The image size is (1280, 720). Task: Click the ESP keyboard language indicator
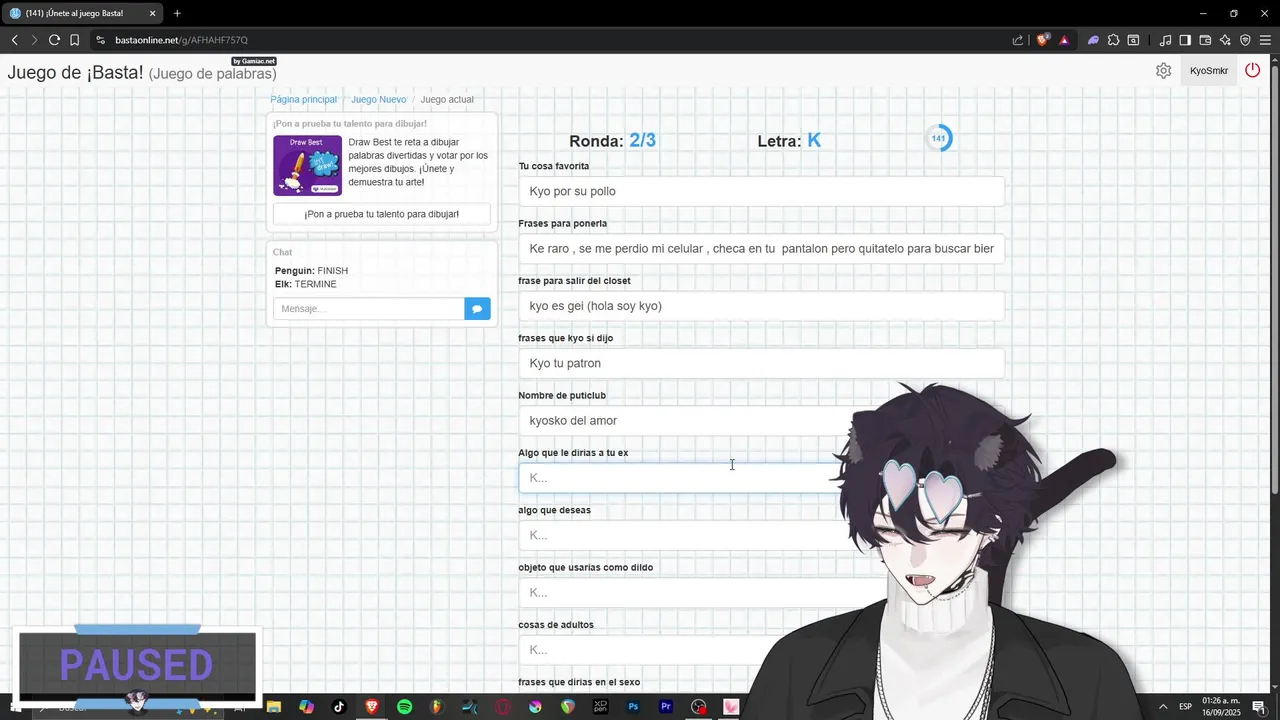pyautogui.click(x=1185, y=707)
